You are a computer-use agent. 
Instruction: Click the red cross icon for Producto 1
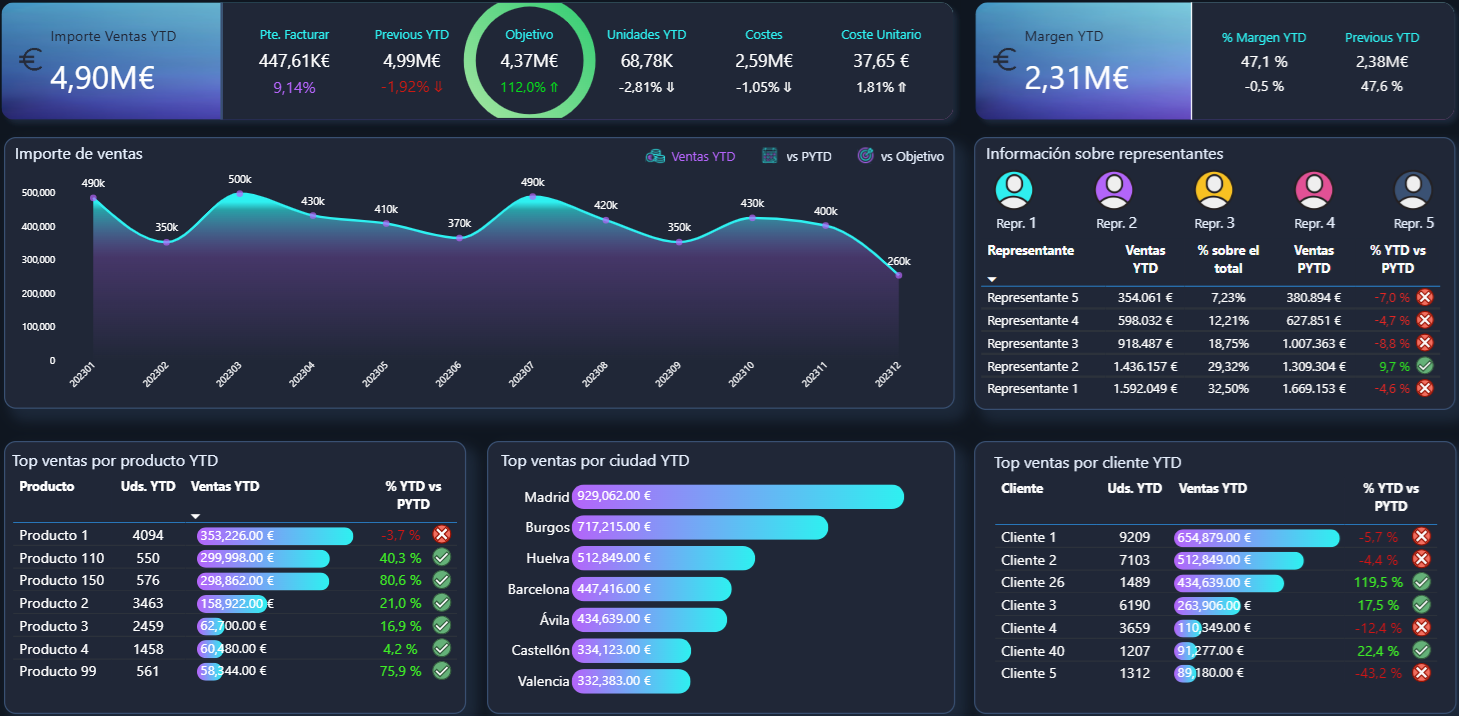click(x=441, y=535)
